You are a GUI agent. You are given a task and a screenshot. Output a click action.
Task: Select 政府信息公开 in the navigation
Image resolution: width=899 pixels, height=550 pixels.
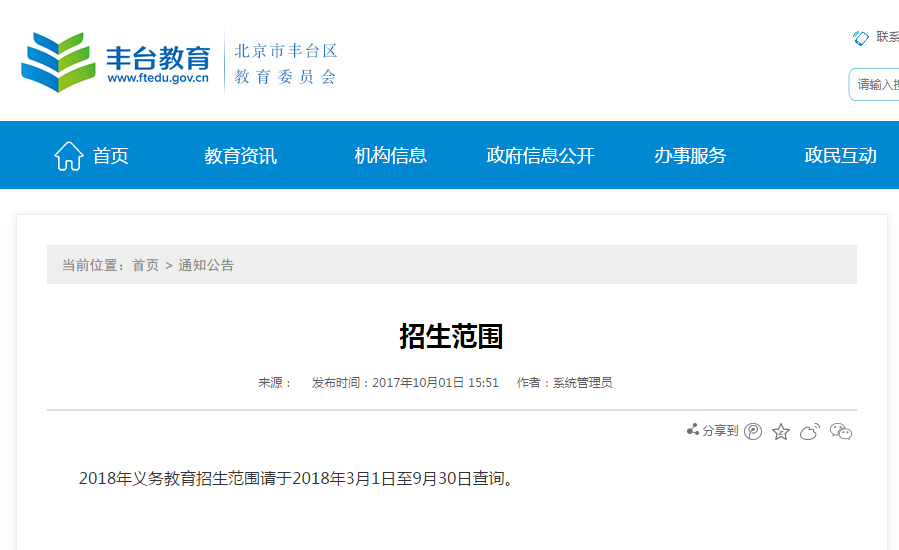tap(540, 156)
